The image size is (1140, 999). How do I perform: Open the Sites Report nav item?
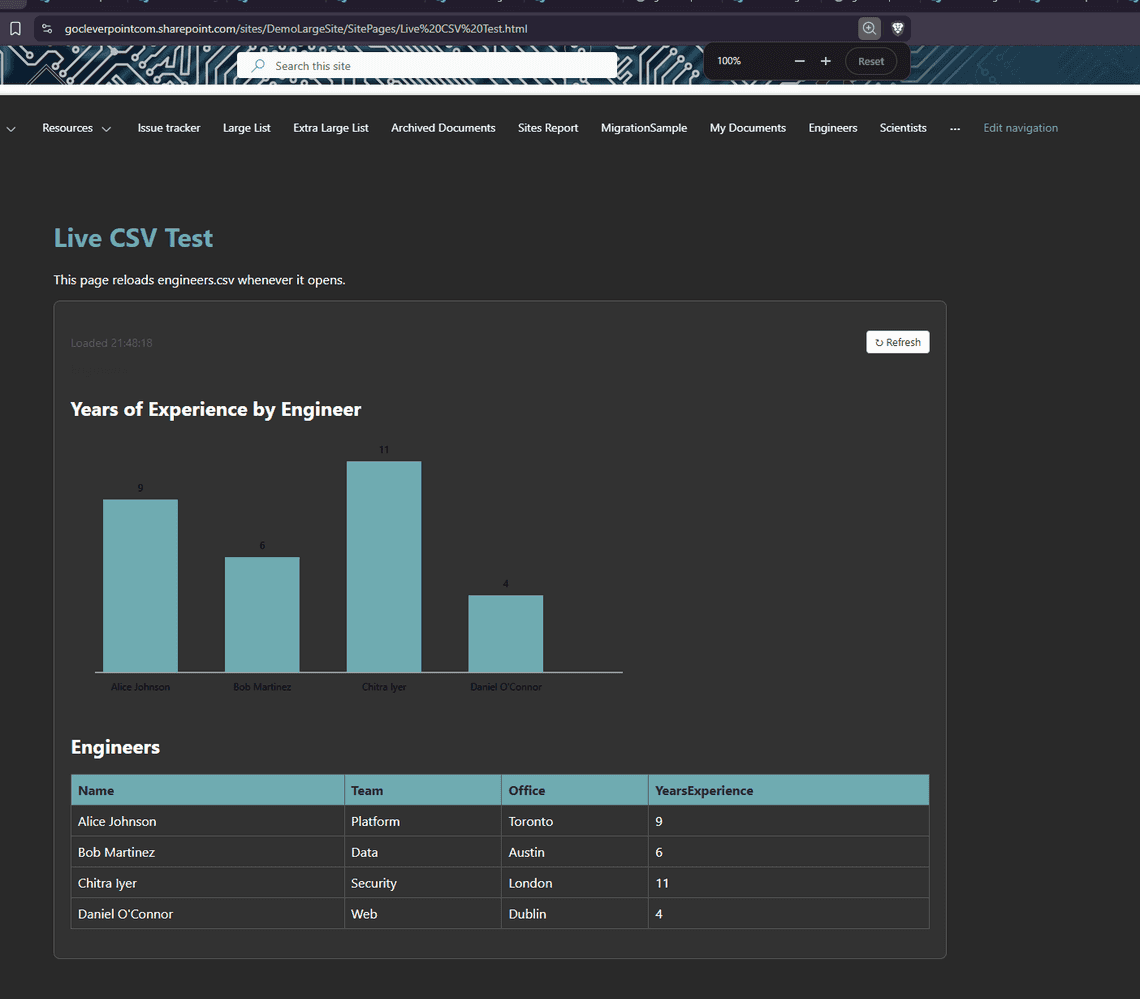tap(548, 128)
